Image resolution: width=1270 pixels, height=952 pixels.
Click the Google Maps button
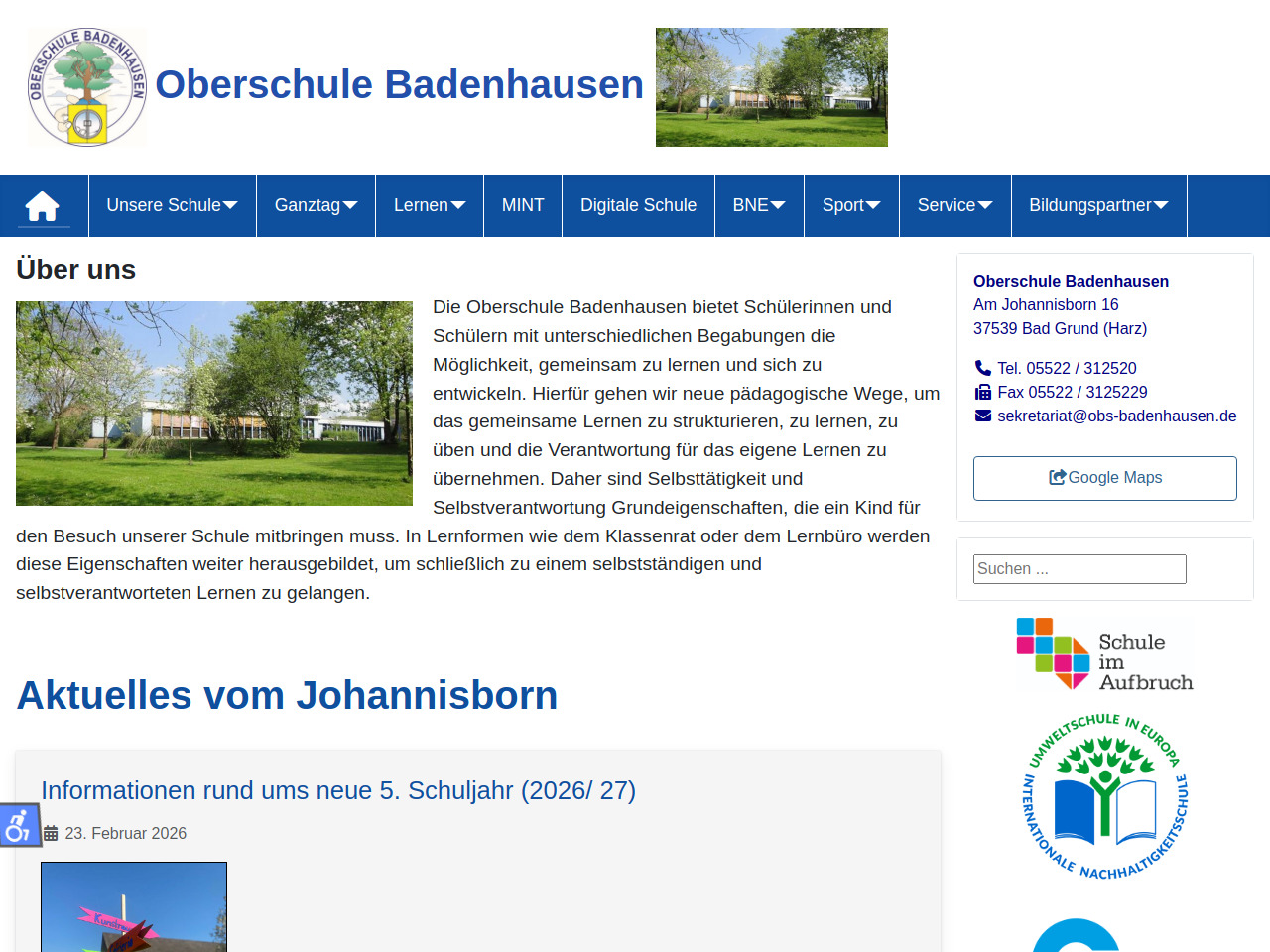point(1104,478)
